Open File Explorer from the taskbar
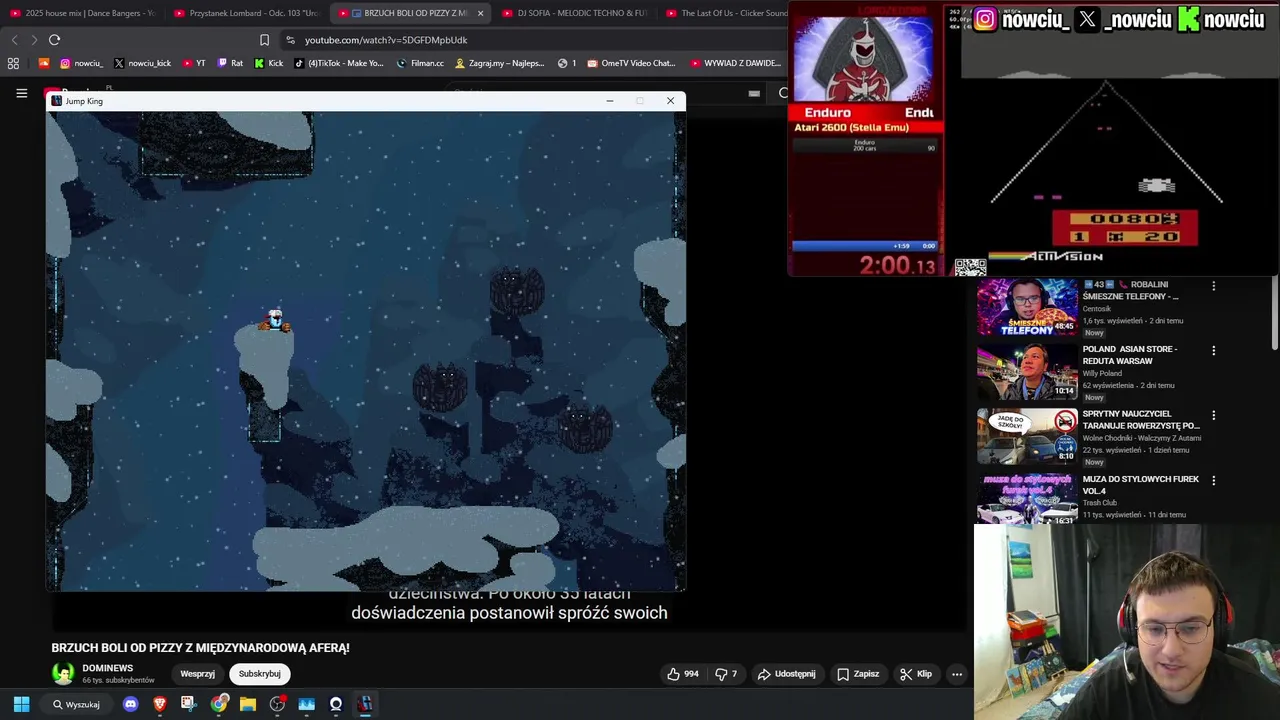The width and height of the screenshot is (1280, 720). (248, 704)
